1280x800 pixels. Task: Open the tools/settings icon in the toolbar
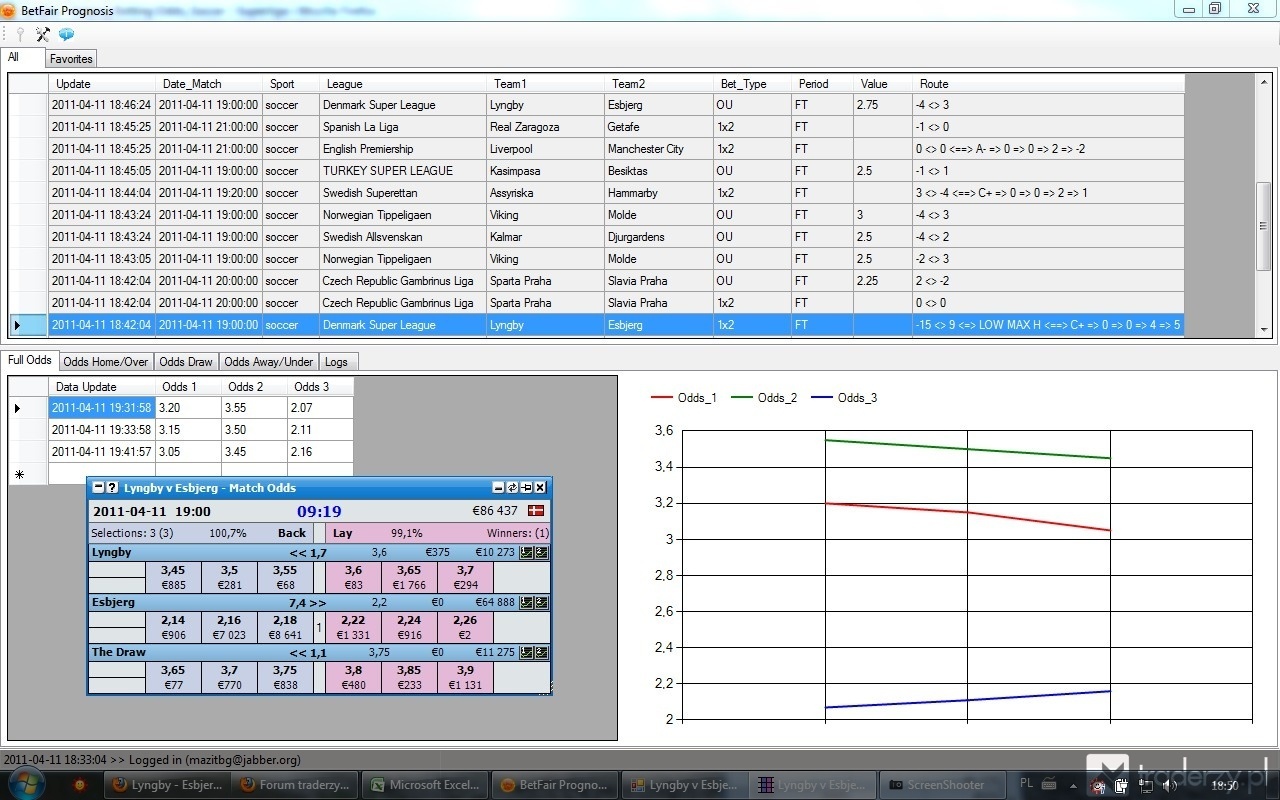[x=43, y=34]
